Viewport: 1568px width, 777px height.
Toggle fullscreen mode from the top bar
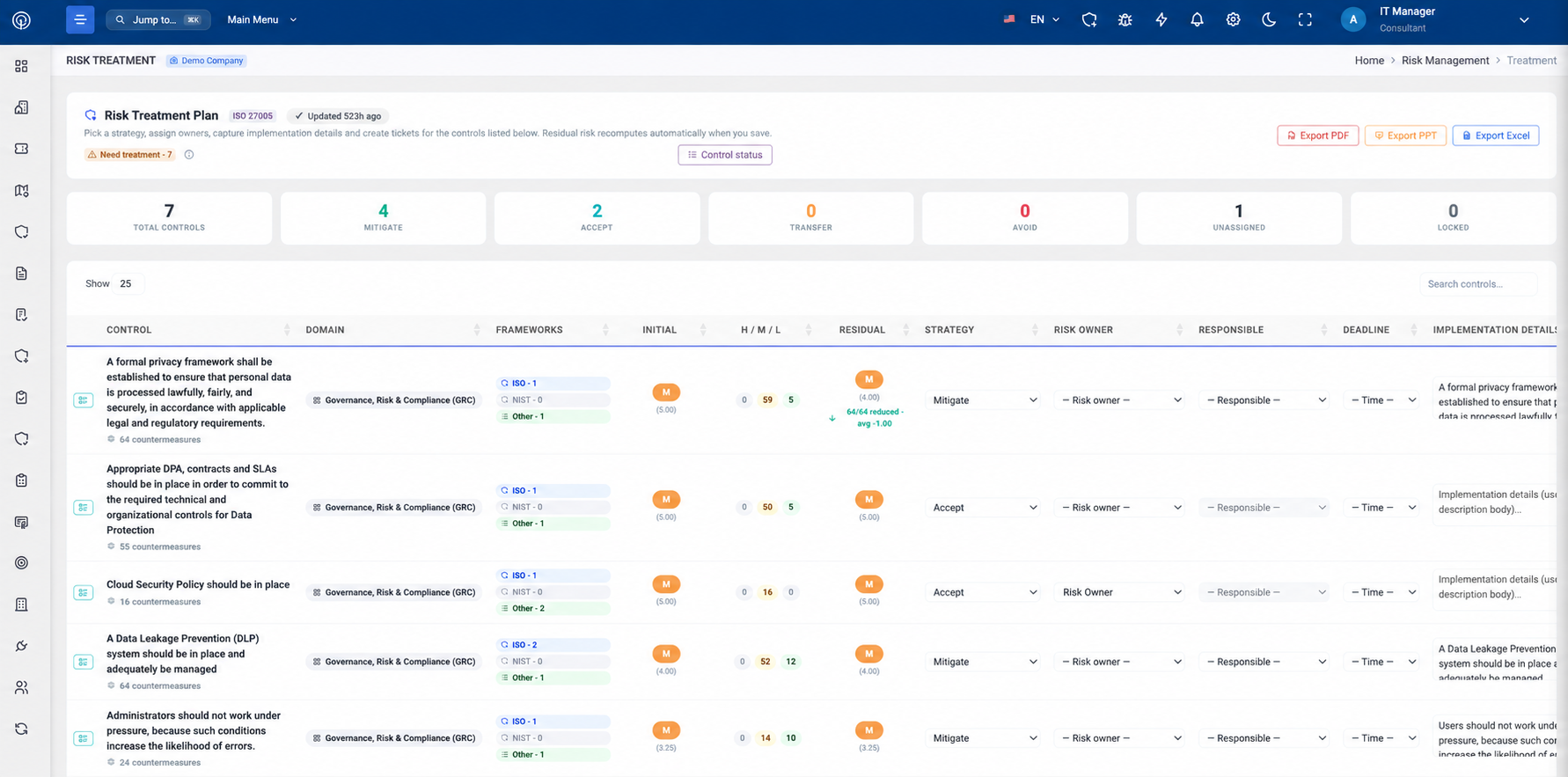coord(1305,19)
